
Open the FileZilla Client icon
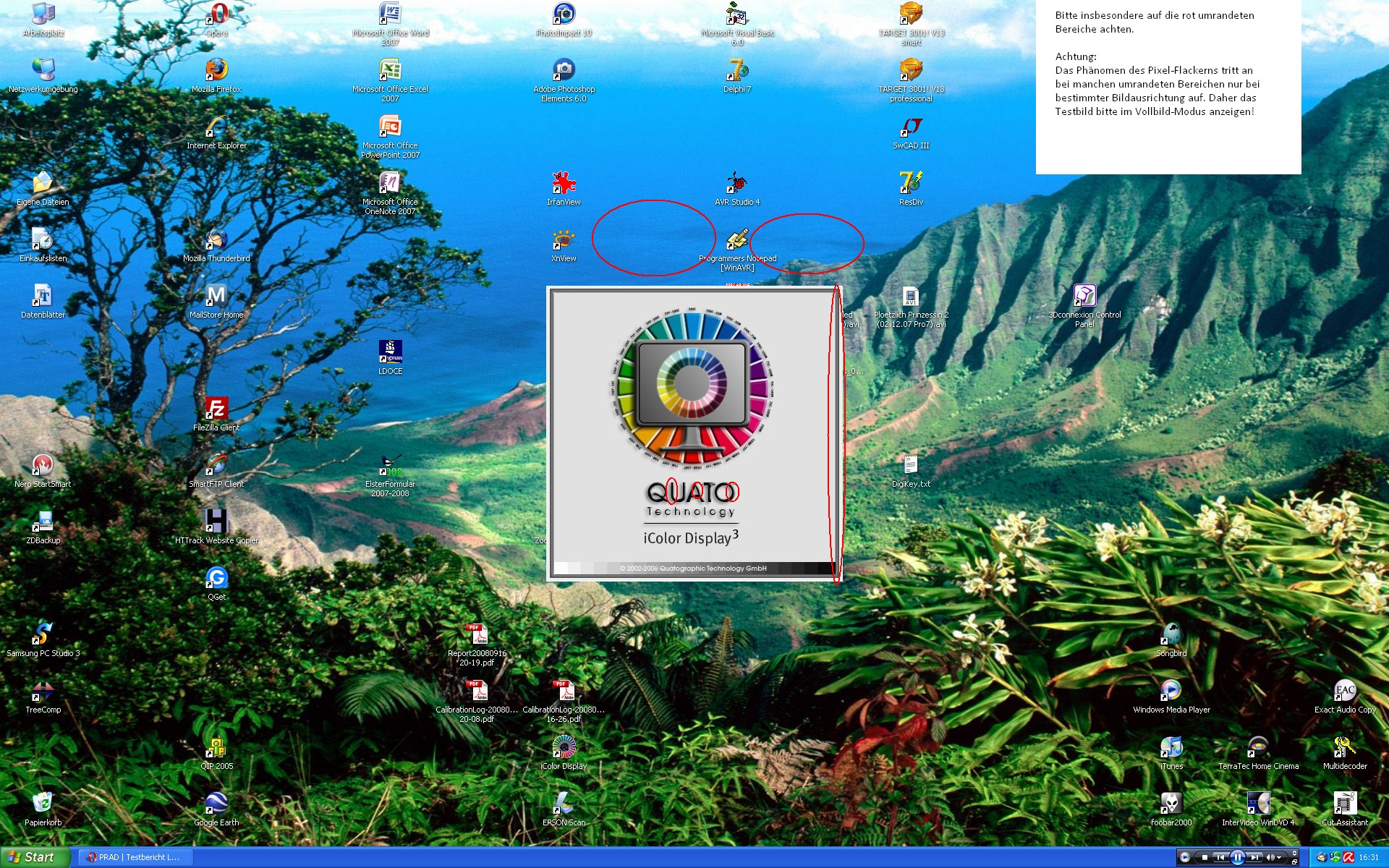[216, 409]
